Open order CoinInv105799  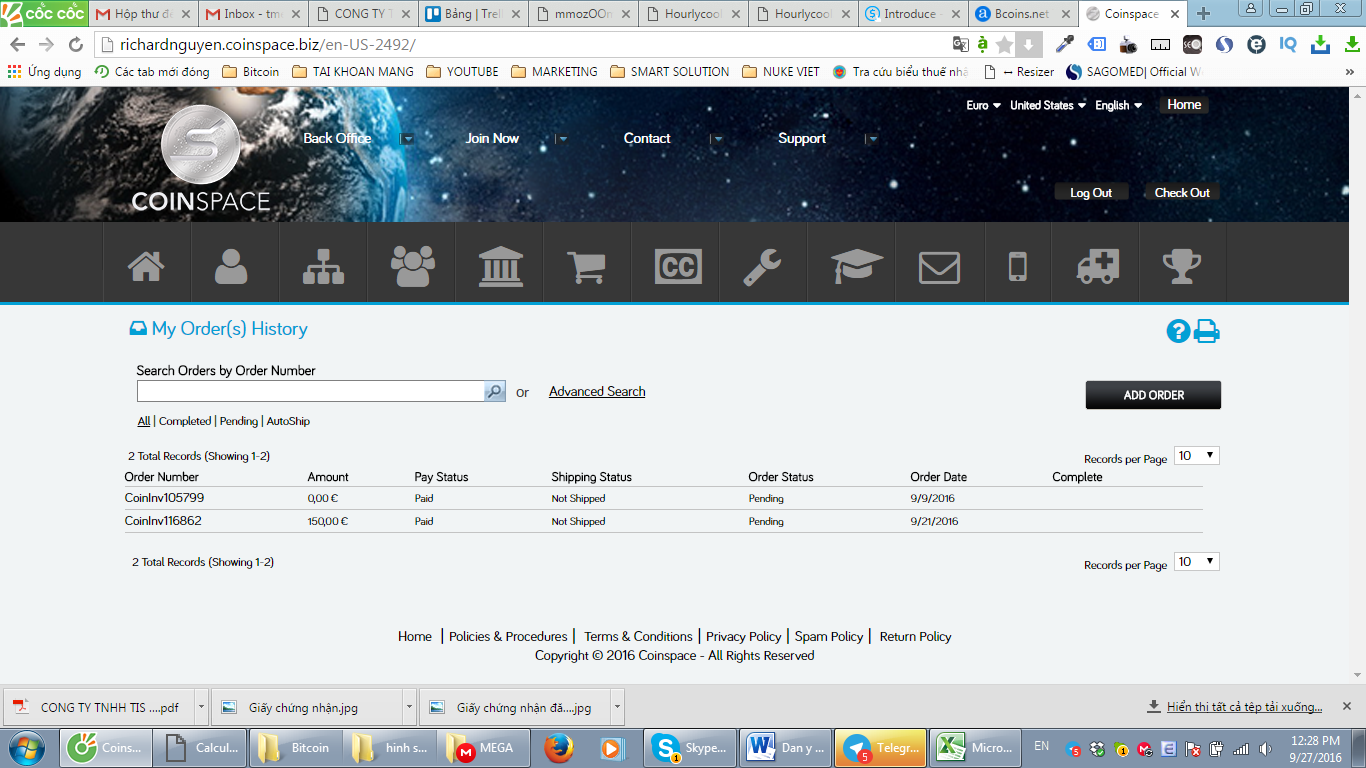pos(164,498)
